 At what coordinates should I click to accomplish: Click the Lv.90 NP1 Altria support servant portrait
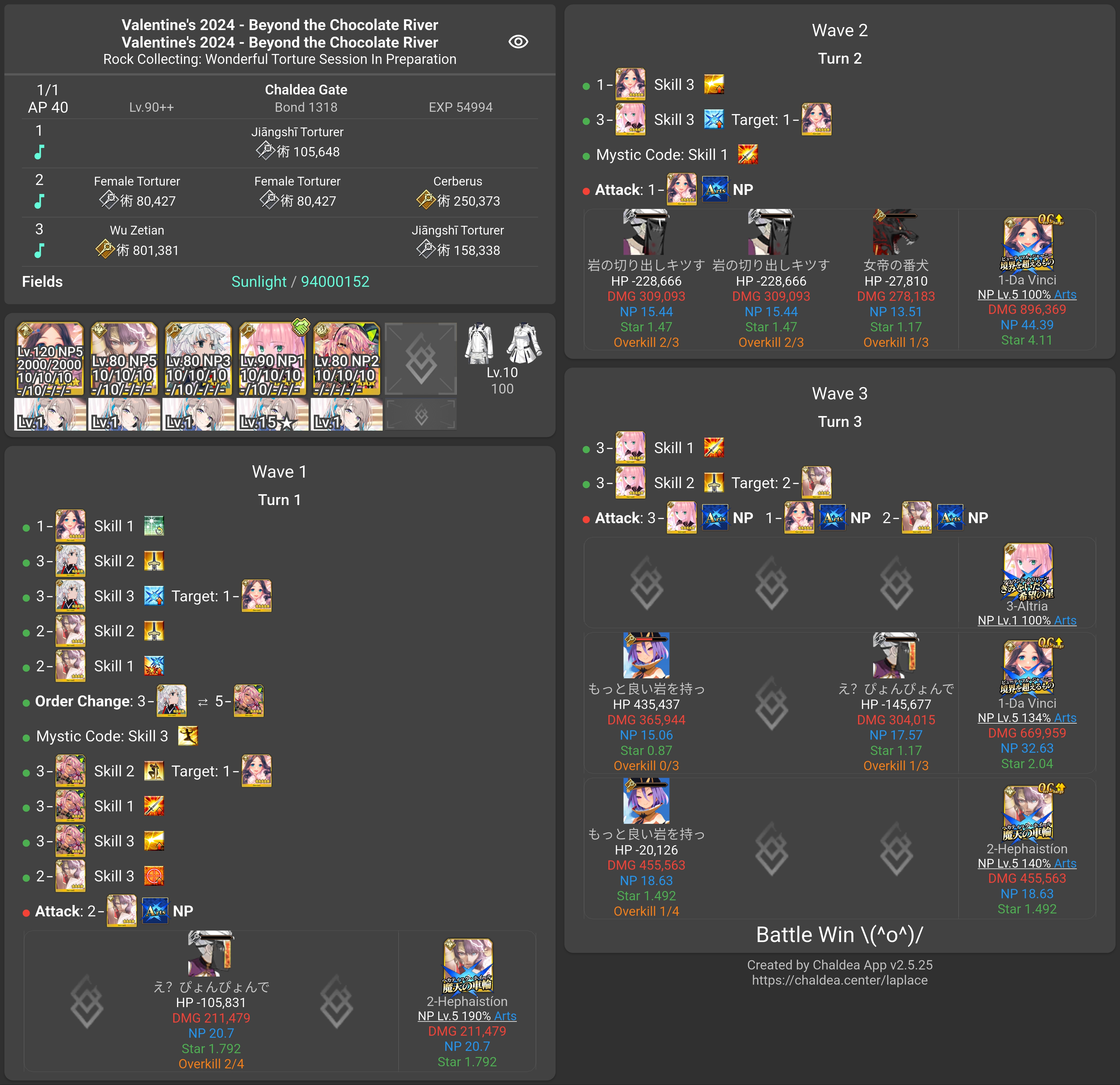click(x=273, y=359)
